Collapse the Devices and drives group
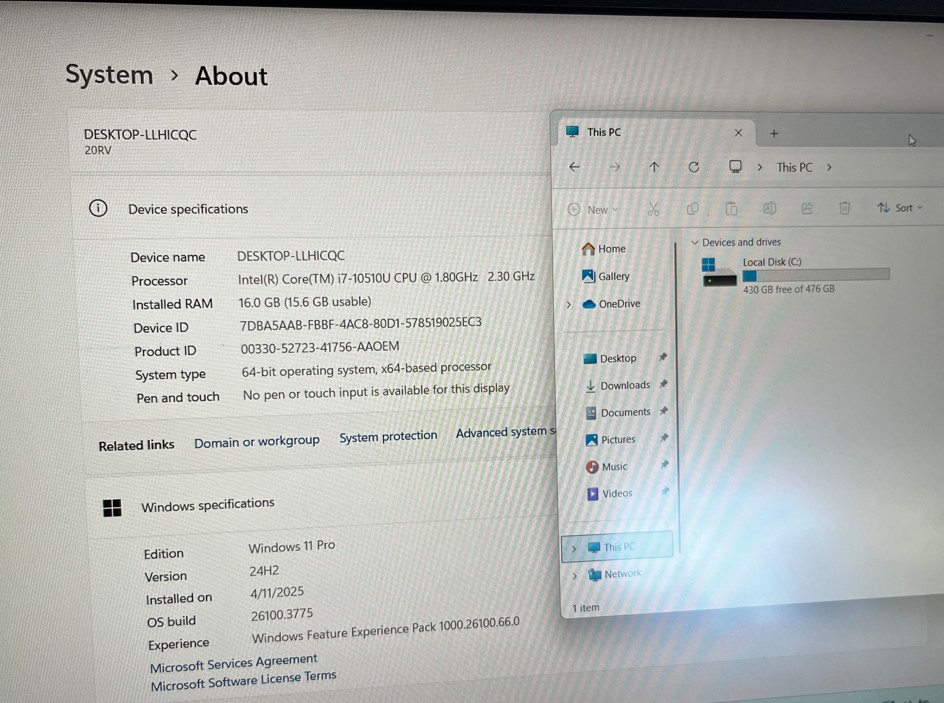Viewport: 944px width, 703px height. click(x=695, y=242)
